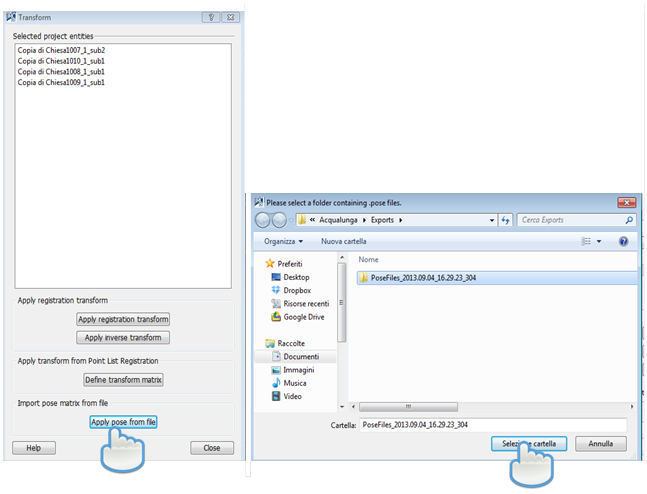Screen dimensions: 647x494
Task: Click the search magnifier icon
Action: (629, 220)
